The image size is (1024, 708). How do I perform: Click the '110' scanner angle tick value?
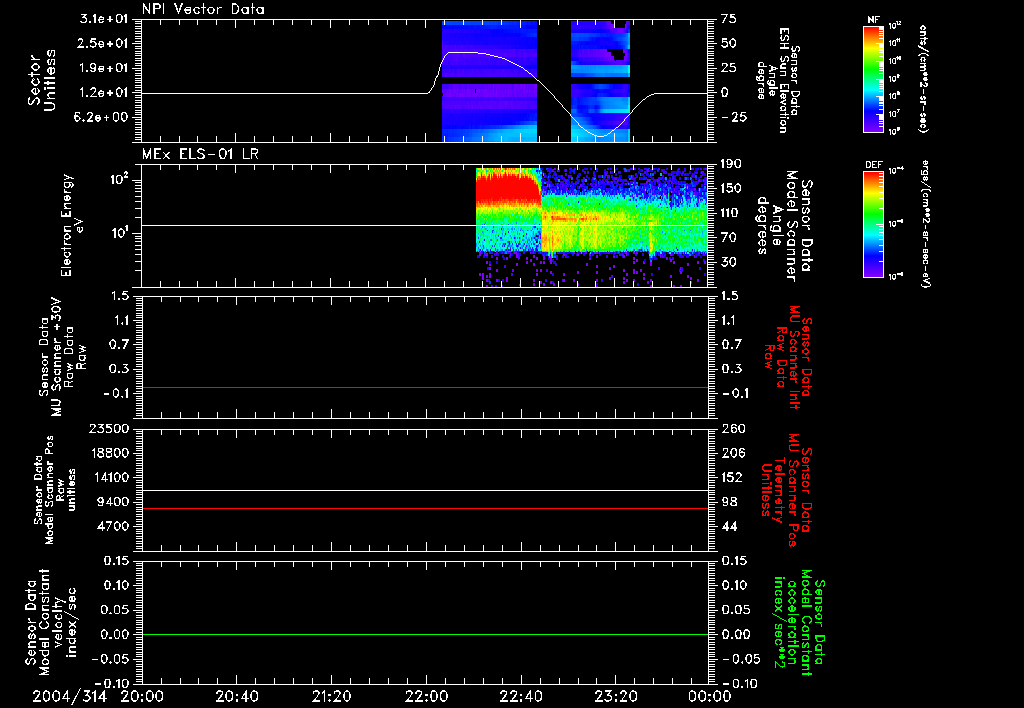[x=731, y=213]
